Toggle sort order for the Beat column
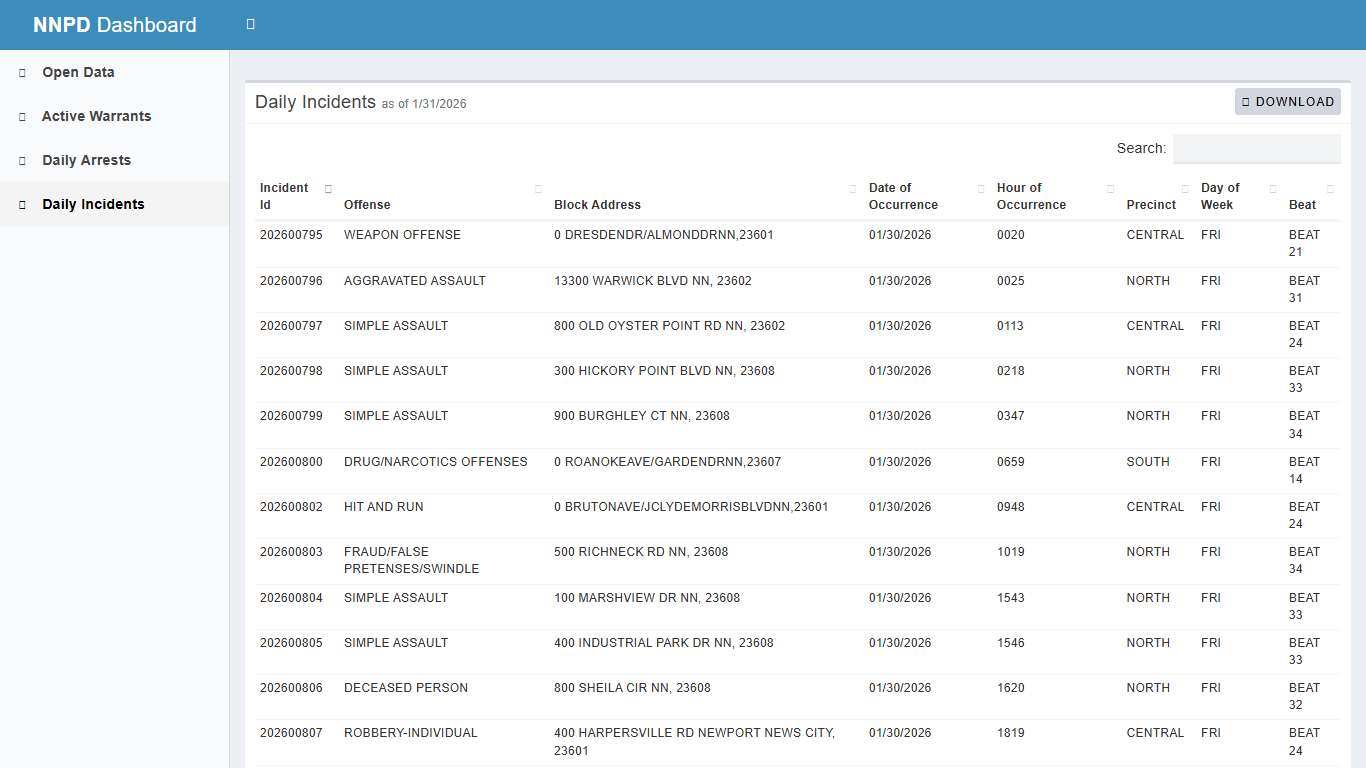Viewport: 1366px width, 768px height. (x=1330, y=188)
